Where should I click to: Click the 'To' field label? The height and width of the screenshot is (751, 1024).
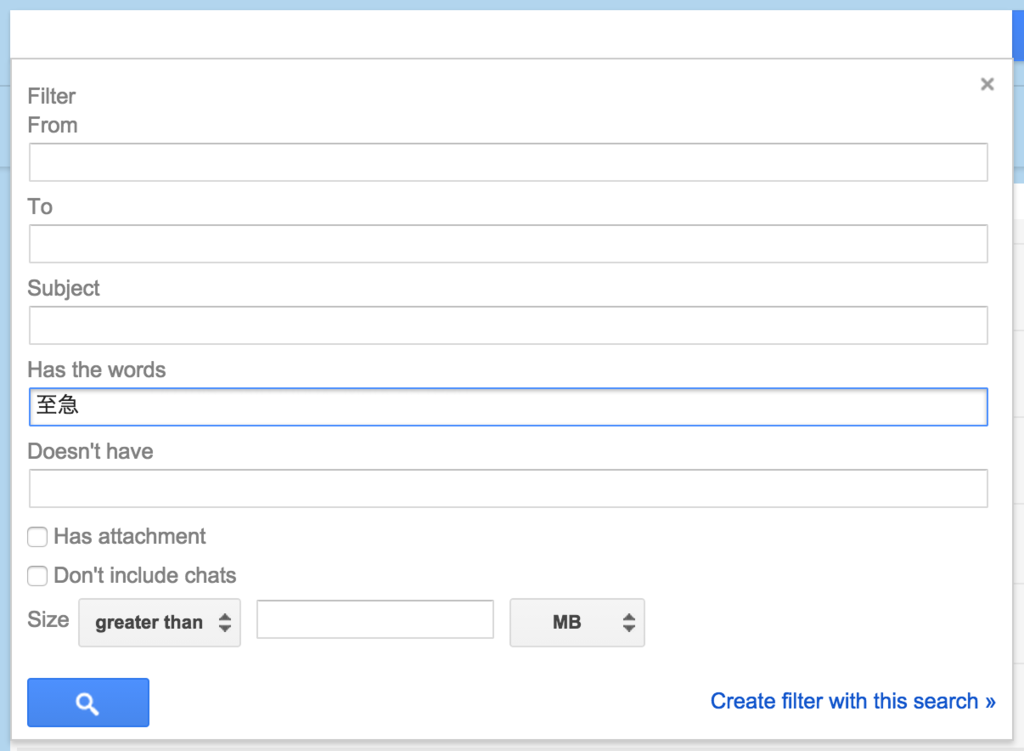(40, 207)
